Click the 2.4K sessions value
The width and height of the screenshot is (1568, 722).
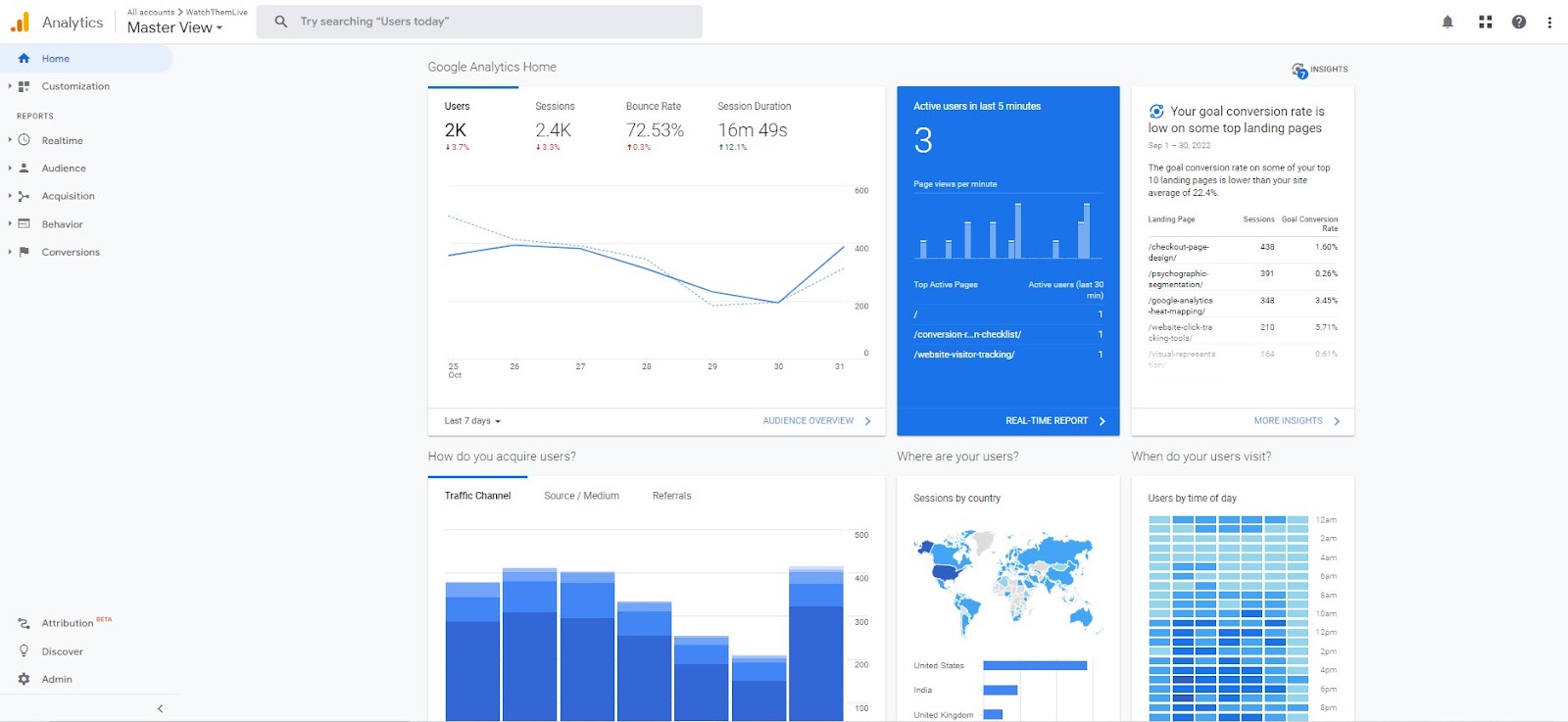553,130
